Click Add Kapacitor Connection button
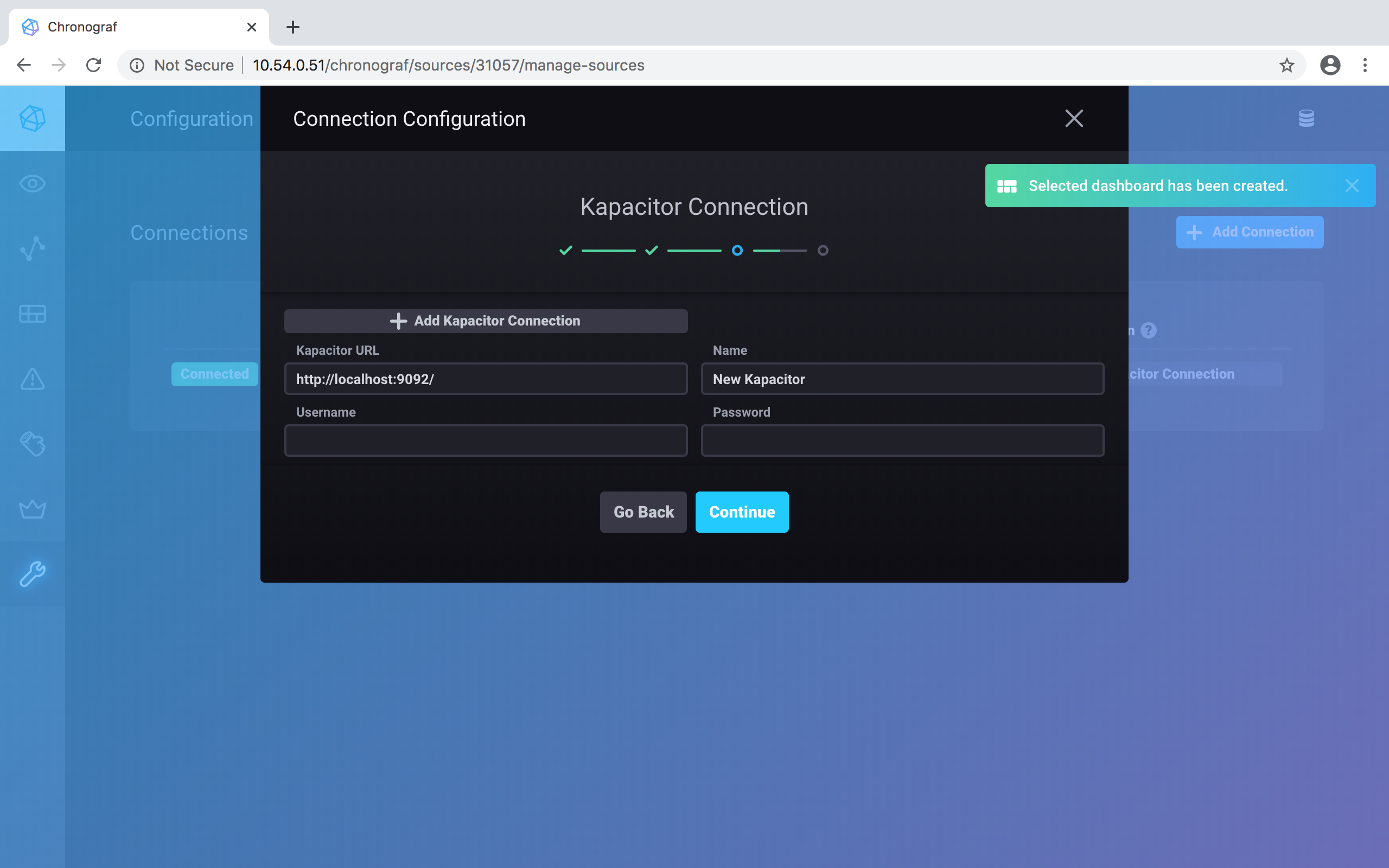1389x868 pixels. 486,321
